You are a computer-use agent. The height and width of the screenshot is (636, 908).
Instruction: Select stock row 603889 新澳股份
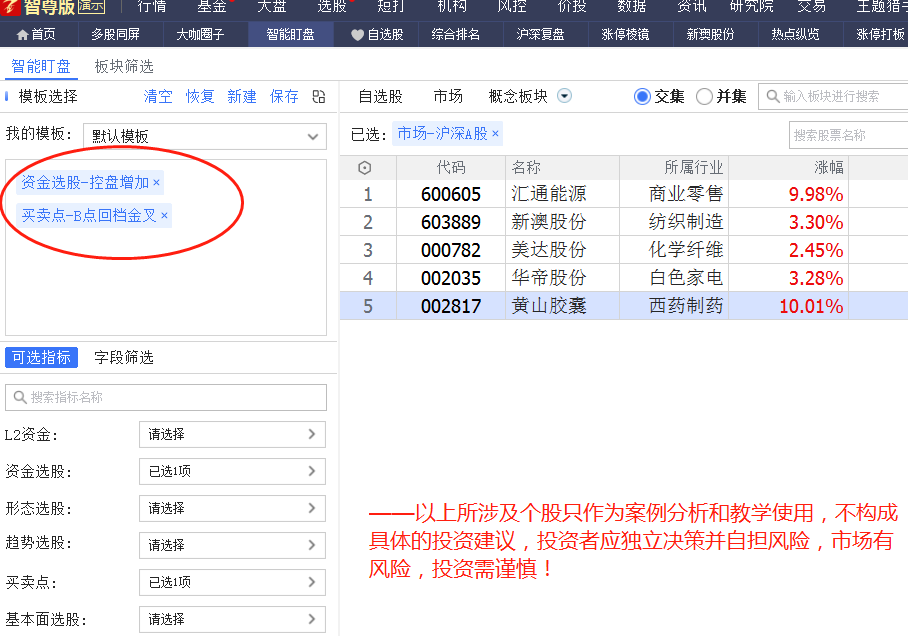624,222
